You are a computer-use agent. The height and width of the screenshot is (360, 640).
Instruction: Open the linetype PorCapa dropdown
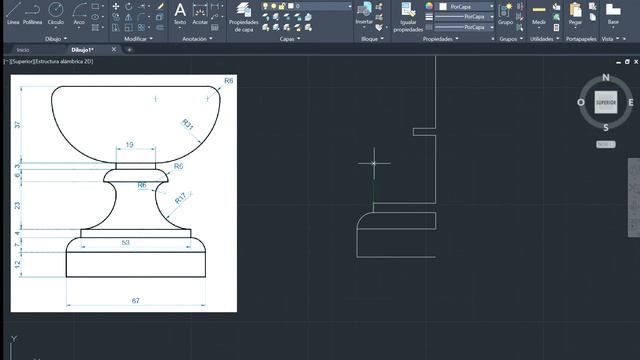click(464, 27)
